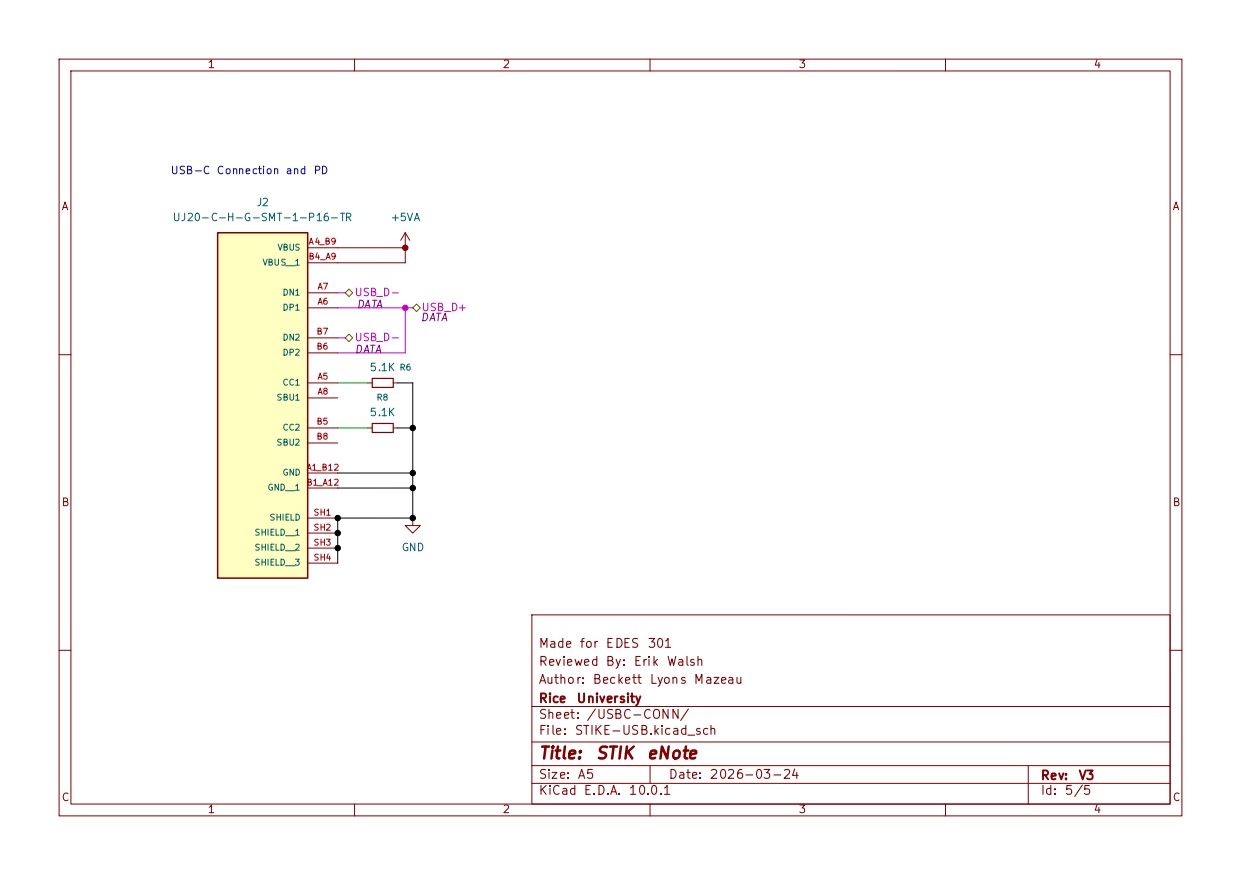Image resolution: width=1241 pixels, height=875 pixels.
Task: Click the VBUS pin name beside A4_B9
Action: point(289,247)
